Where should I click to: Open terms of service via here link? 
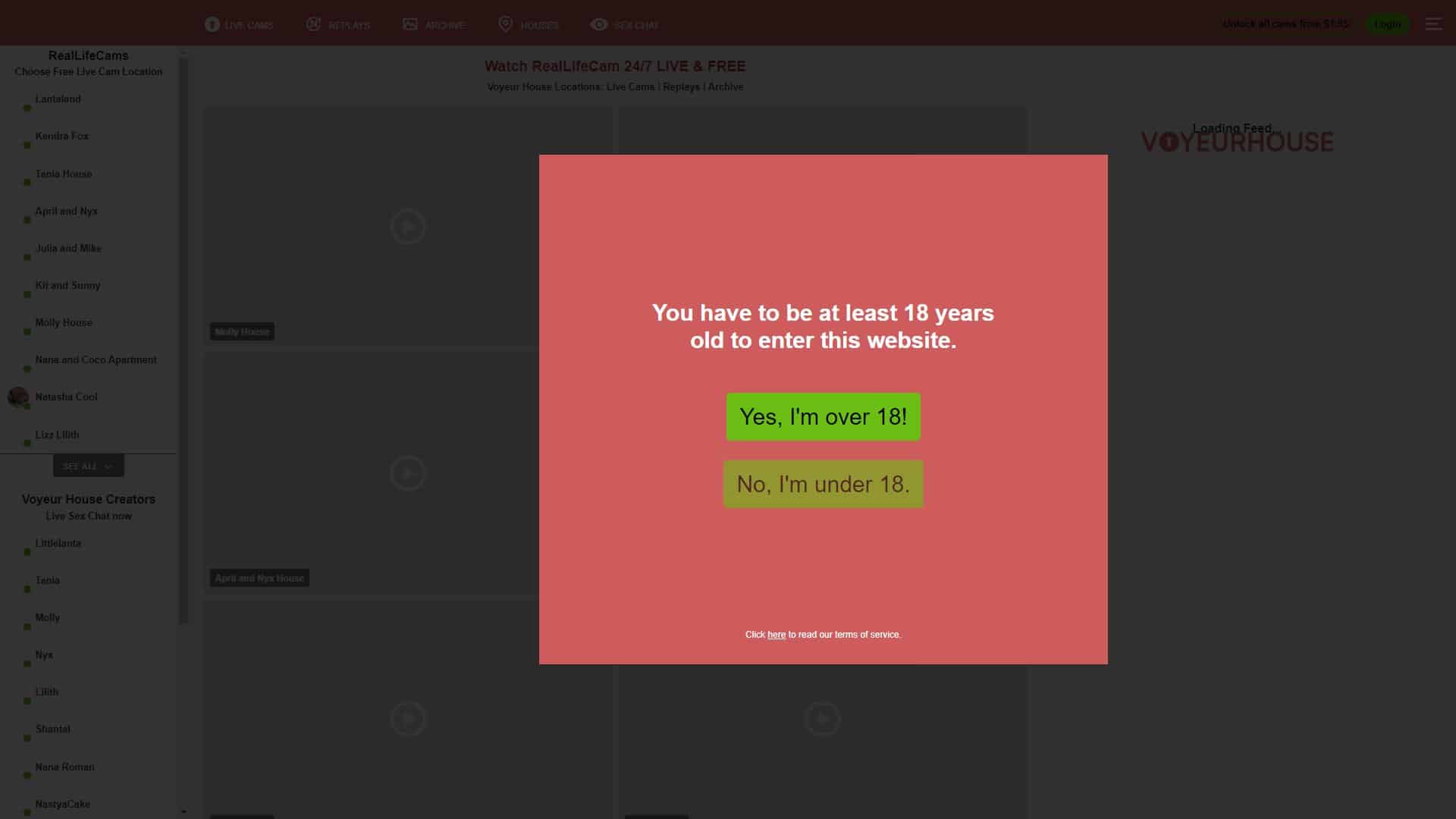click(x=776, y=635)
